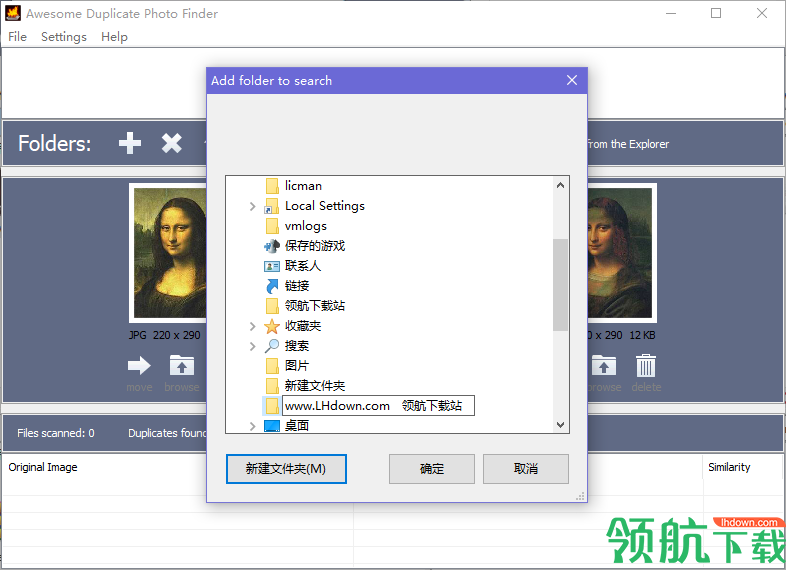Click the right image browse folder icon

pyautogui.click(x=604, y=365)
